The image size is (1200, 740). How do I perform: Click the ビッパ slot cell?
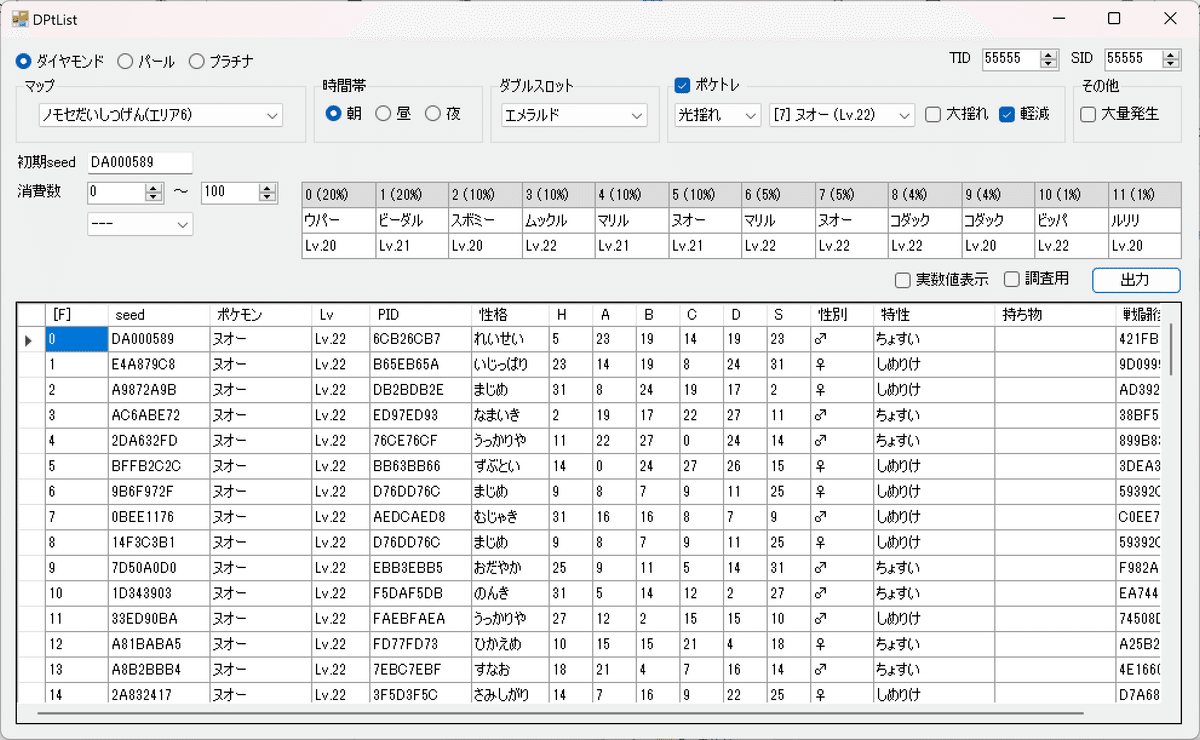[x=1071, y=220]
